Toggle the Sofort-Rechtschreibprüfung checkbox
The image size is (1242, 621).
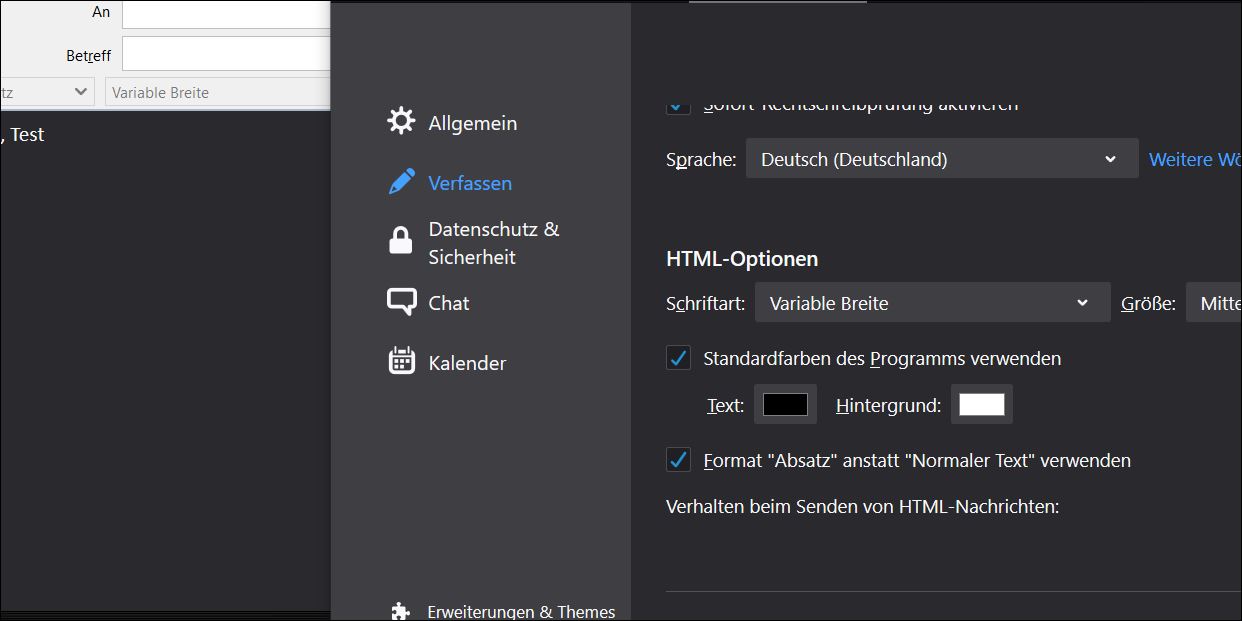click(x=679, y=105)
